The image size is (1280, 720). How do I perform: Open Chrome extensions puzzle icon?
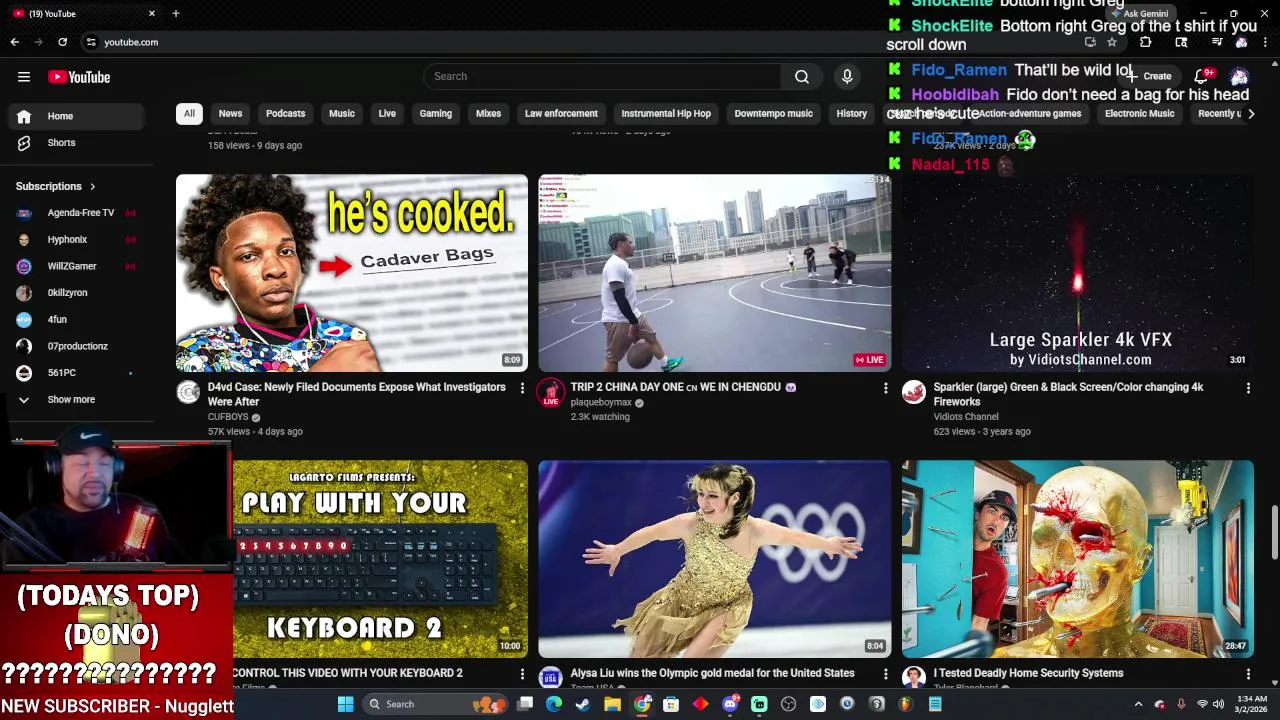pos(1146,42)
